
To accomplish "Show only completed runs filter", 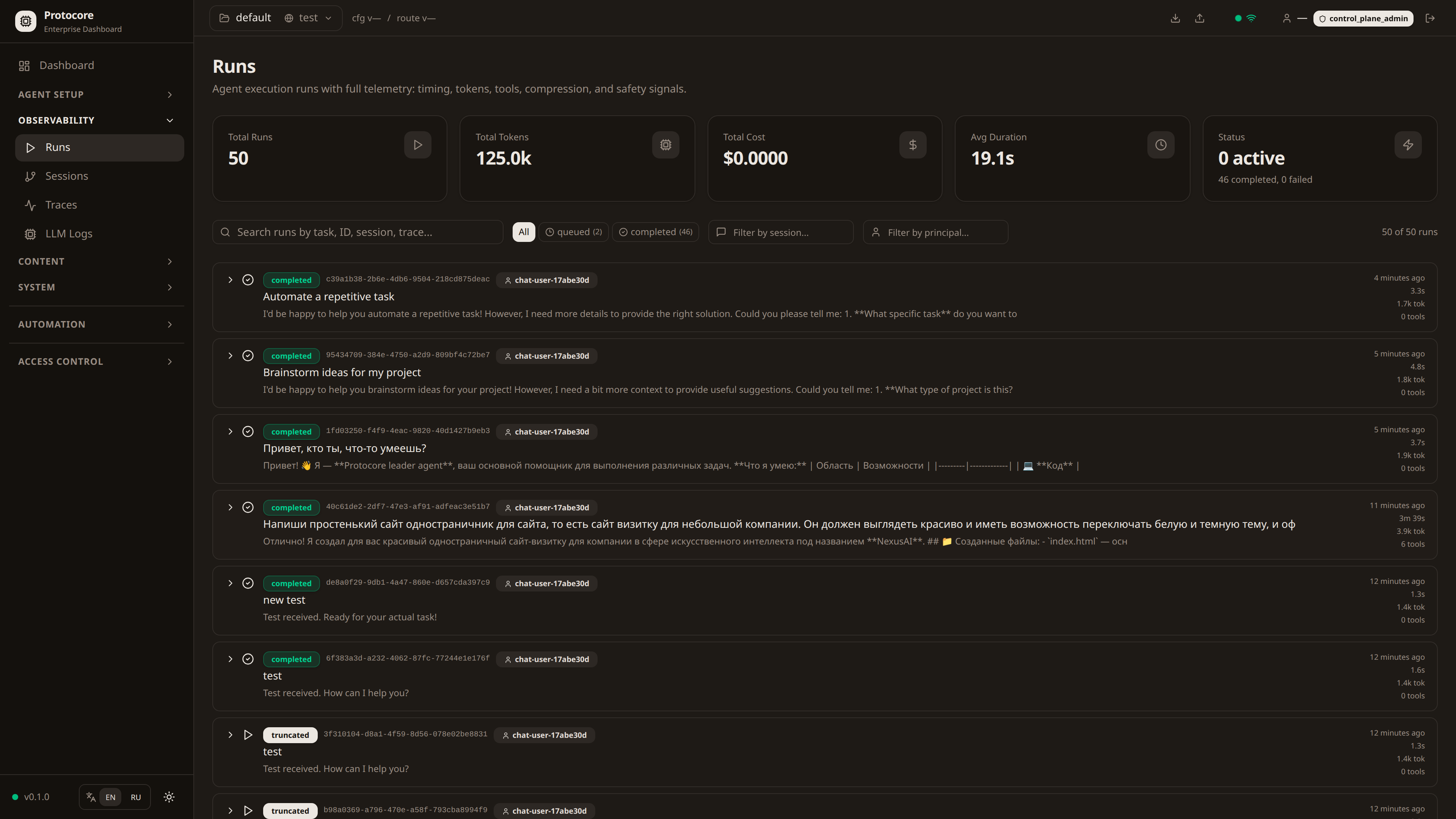I will pos(656,232).
